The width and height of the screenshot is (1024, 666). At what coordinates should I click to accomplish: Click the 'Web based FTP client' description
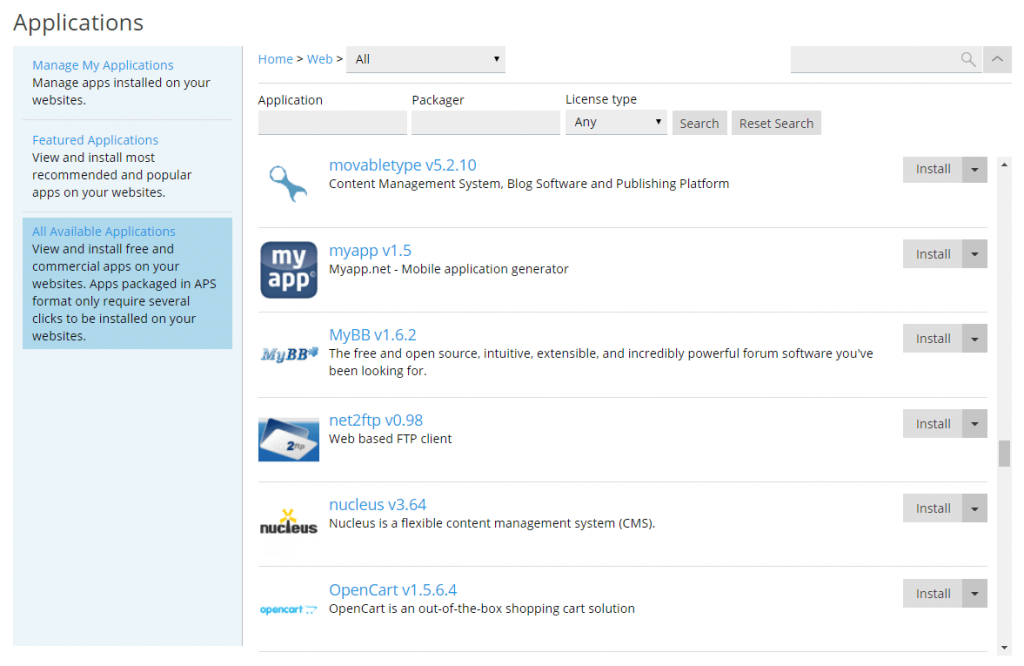[x=390, y=439]
